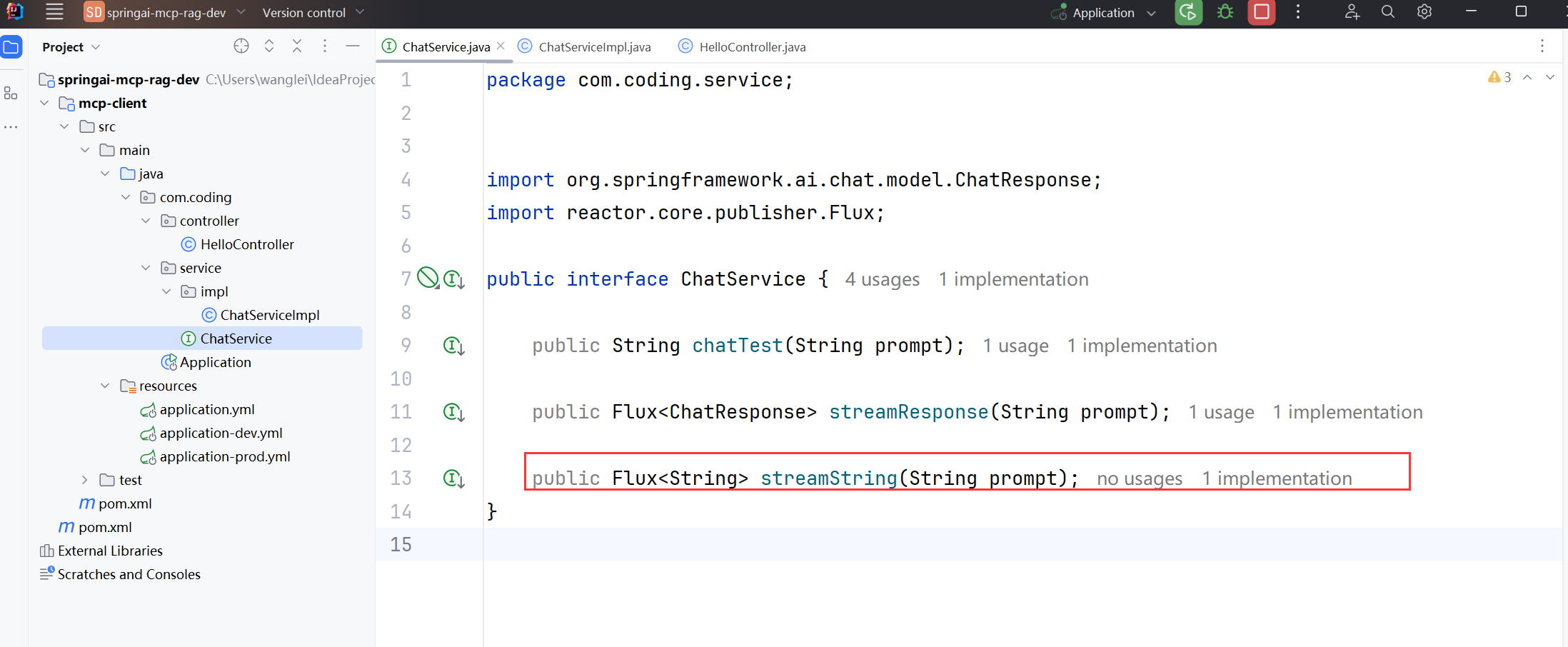The height and width of the screenshot is (647, 1568).
Task: Open Search Everywhere magnifier icon
Action: click(1387, 12)
